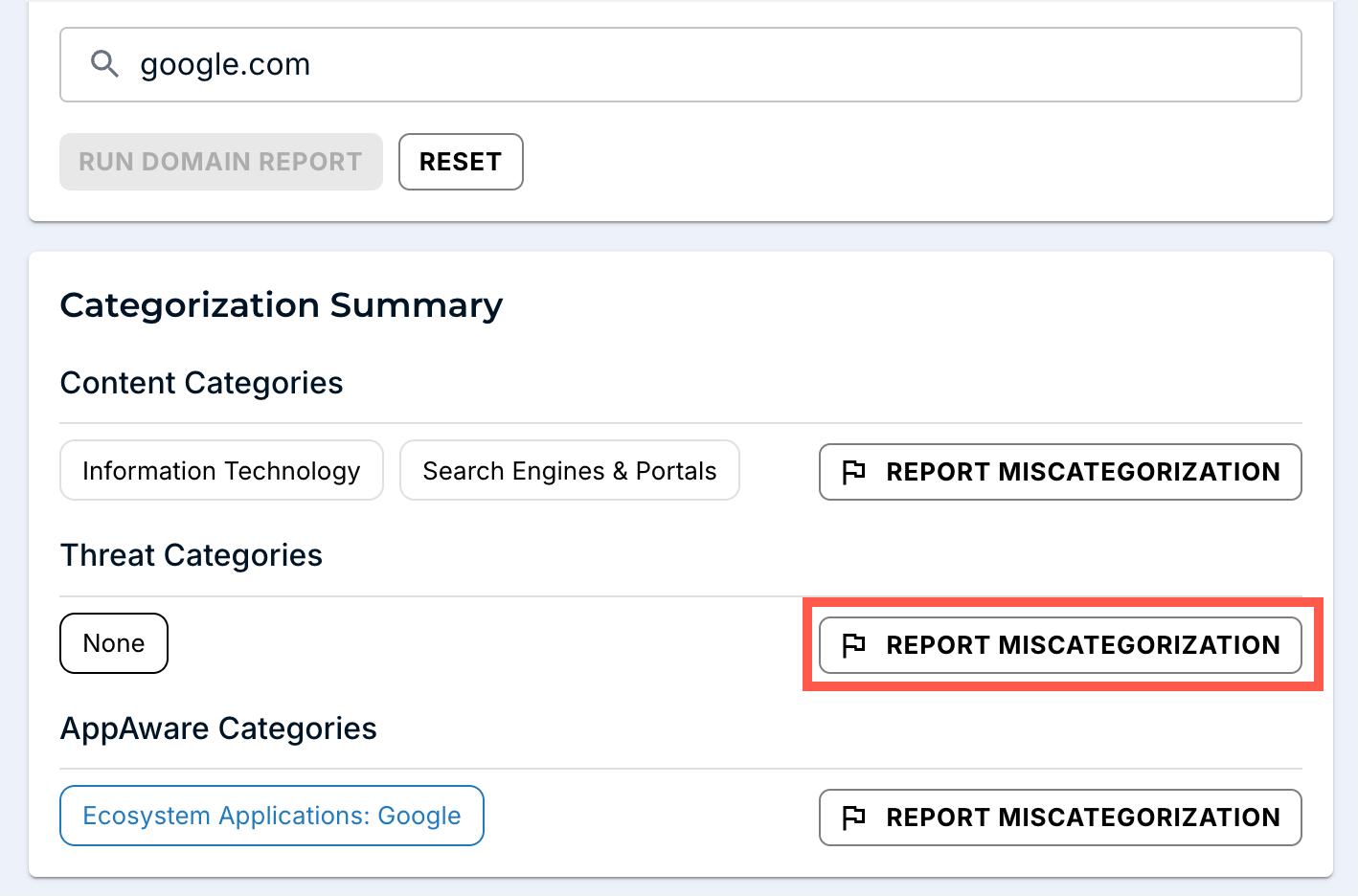The image size is (1358, 896).
Task: Report miscategorization for AppAware Categories
Action: coord(1060,818)
